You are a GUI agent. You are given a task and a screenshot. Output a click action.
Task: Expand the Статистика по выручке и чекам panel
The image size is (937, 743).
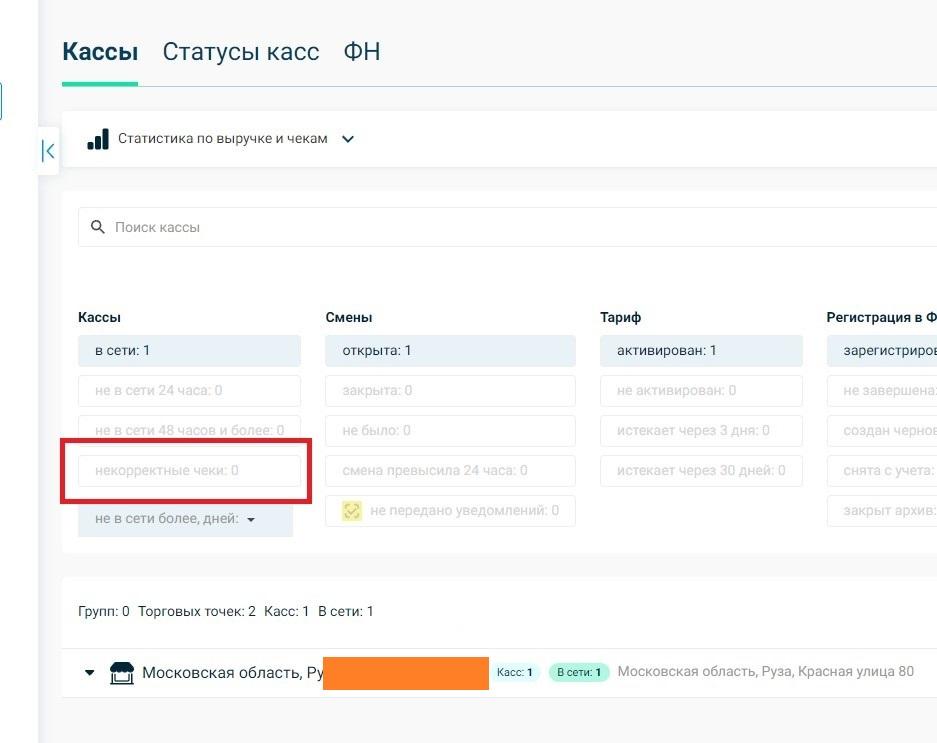pyautogui.click(x=348, y=139)
